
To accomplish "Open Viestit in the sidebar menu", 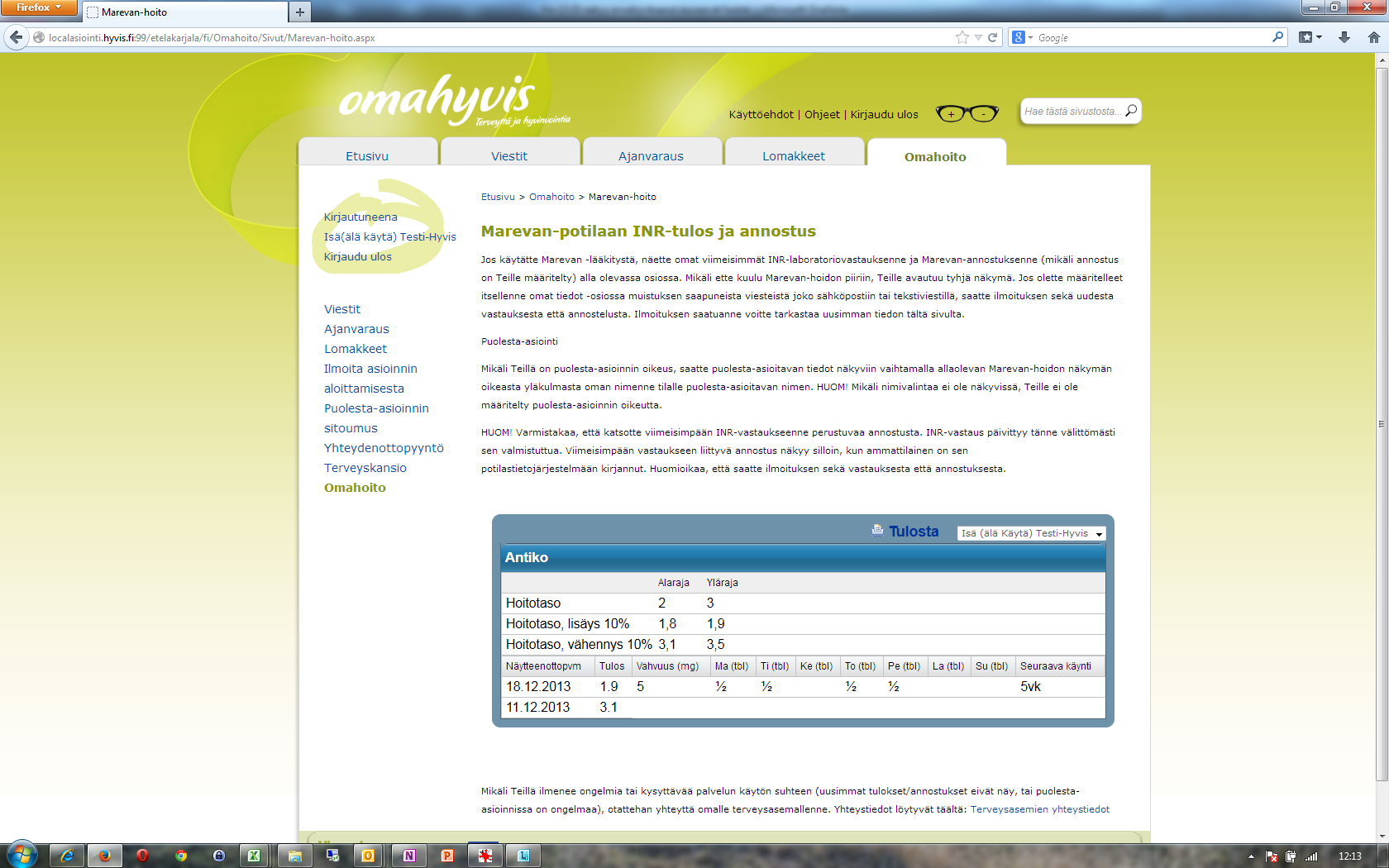I will pyautogui.click(x=342, y=309).
